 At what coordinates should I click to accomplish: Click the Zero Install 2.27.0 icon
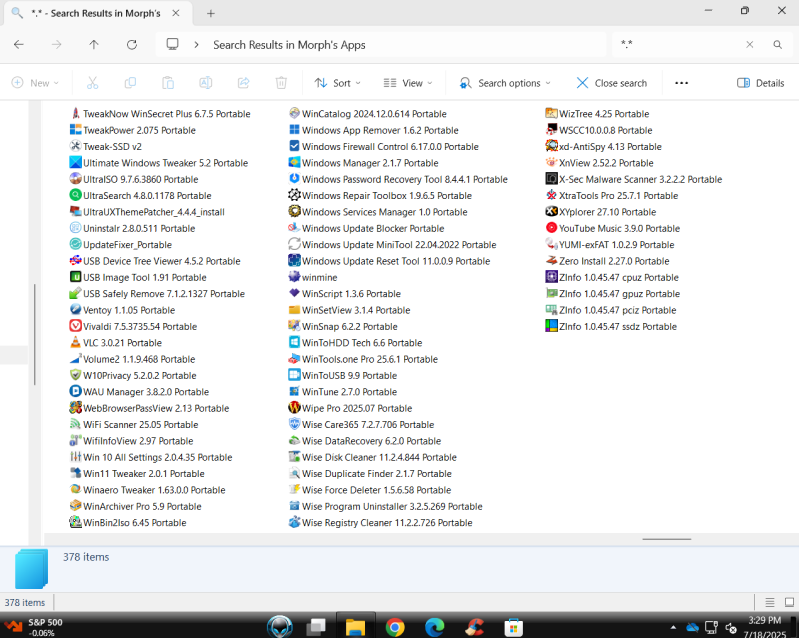tap(551, 260)
